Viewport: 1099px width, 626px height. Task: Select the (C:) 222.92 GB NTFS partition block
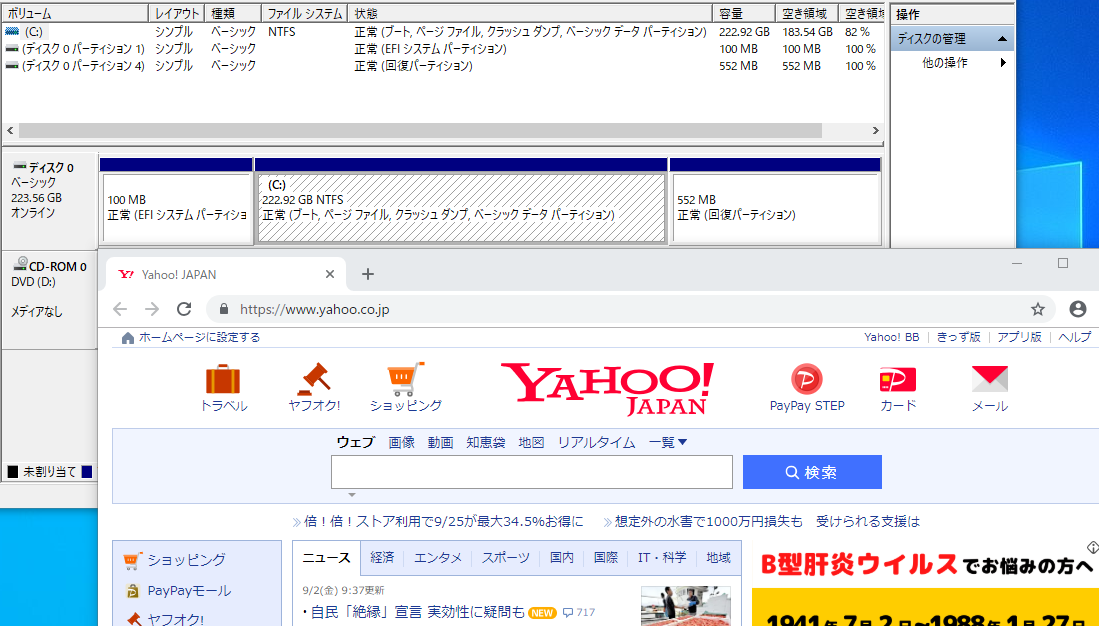pyautogui.click(x=461, y=208)
